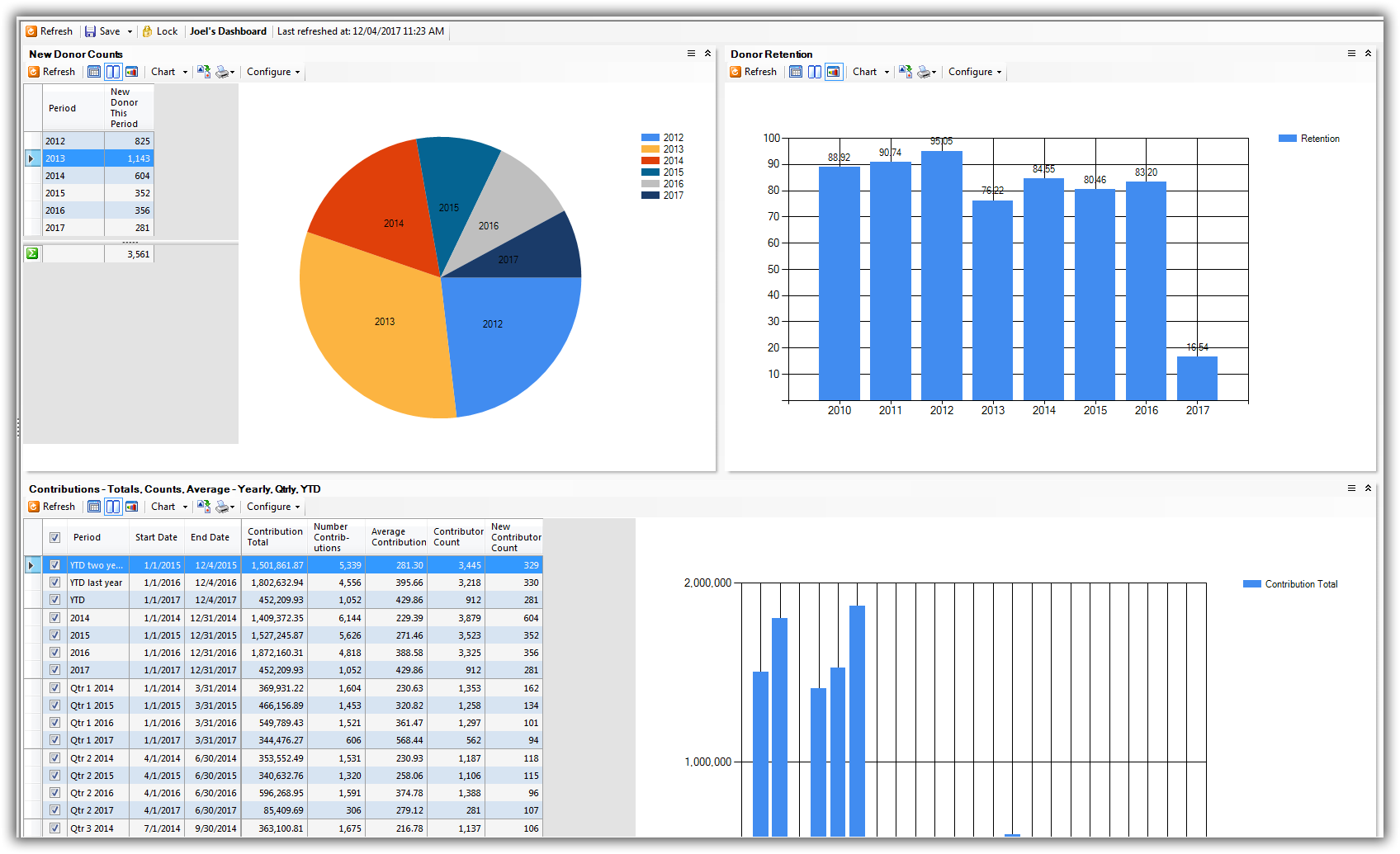Open Configure menu in Contributions panel
The width and height of the screenshot is (1400, 854).
(272, 507)
